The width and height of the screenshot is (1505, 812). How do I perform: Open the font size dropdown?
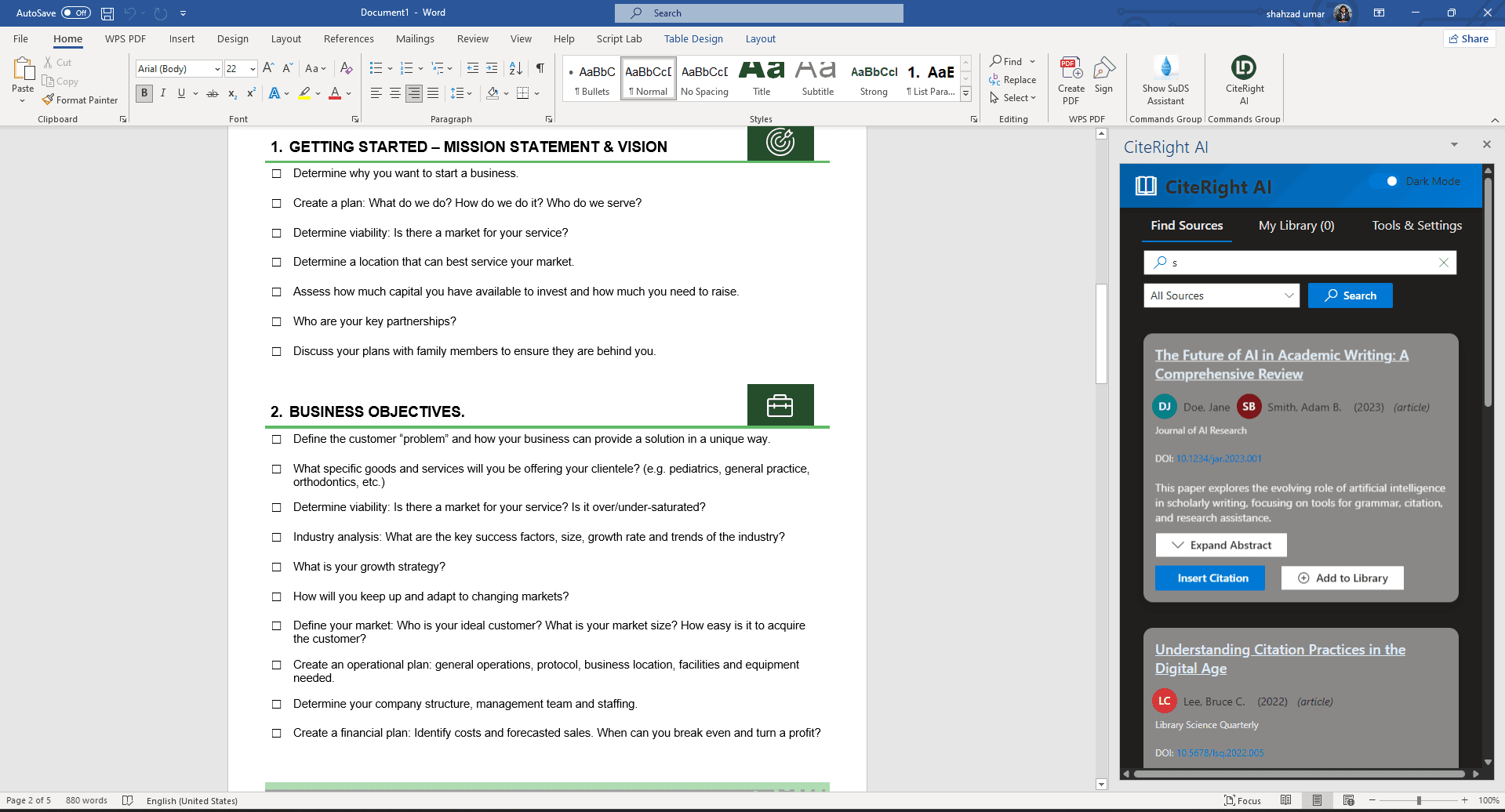click(x=253, y=69)
